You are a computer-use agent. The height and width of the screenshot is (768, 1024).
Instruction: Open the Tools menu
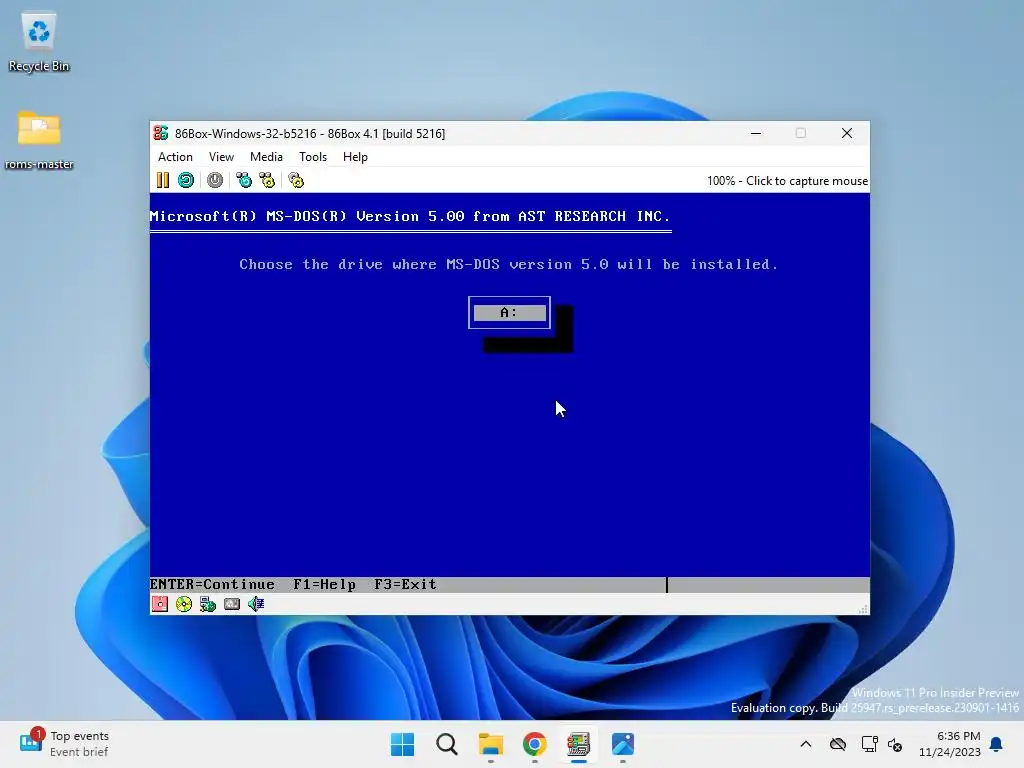point(313,157)
